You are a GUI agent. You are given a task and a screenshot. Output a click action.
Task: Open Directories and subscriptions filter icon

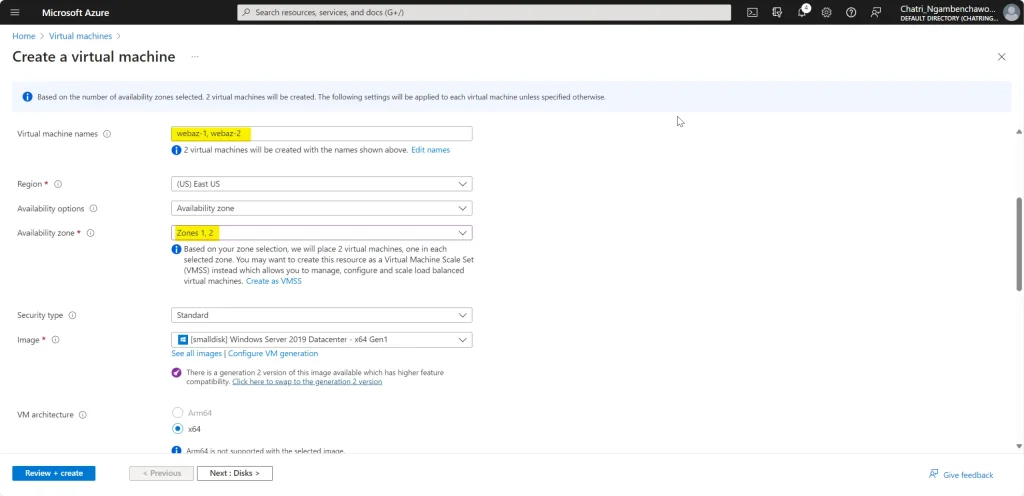[x=777, y=12]
